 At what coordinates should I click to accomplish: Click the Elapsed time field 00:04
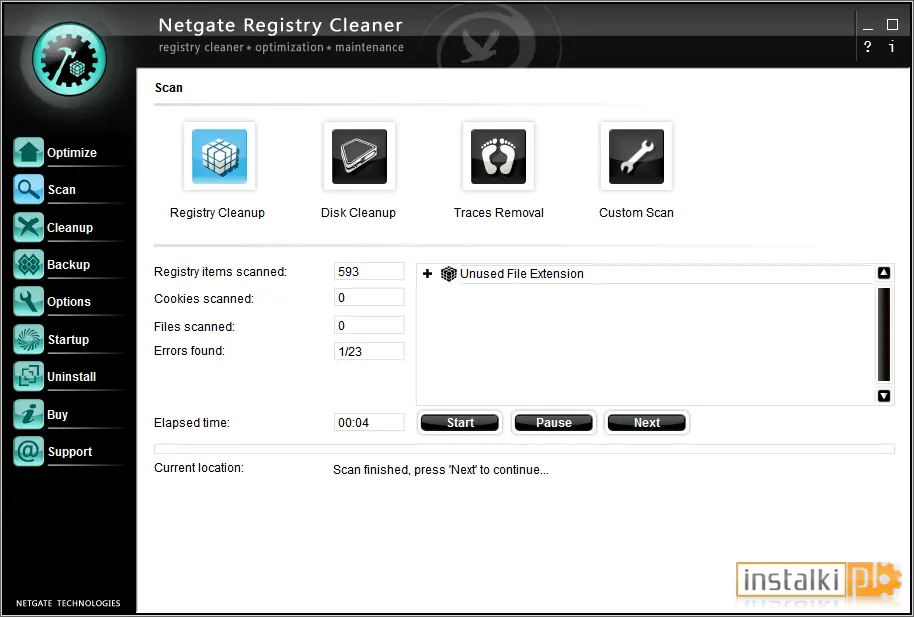pos(369,422)
